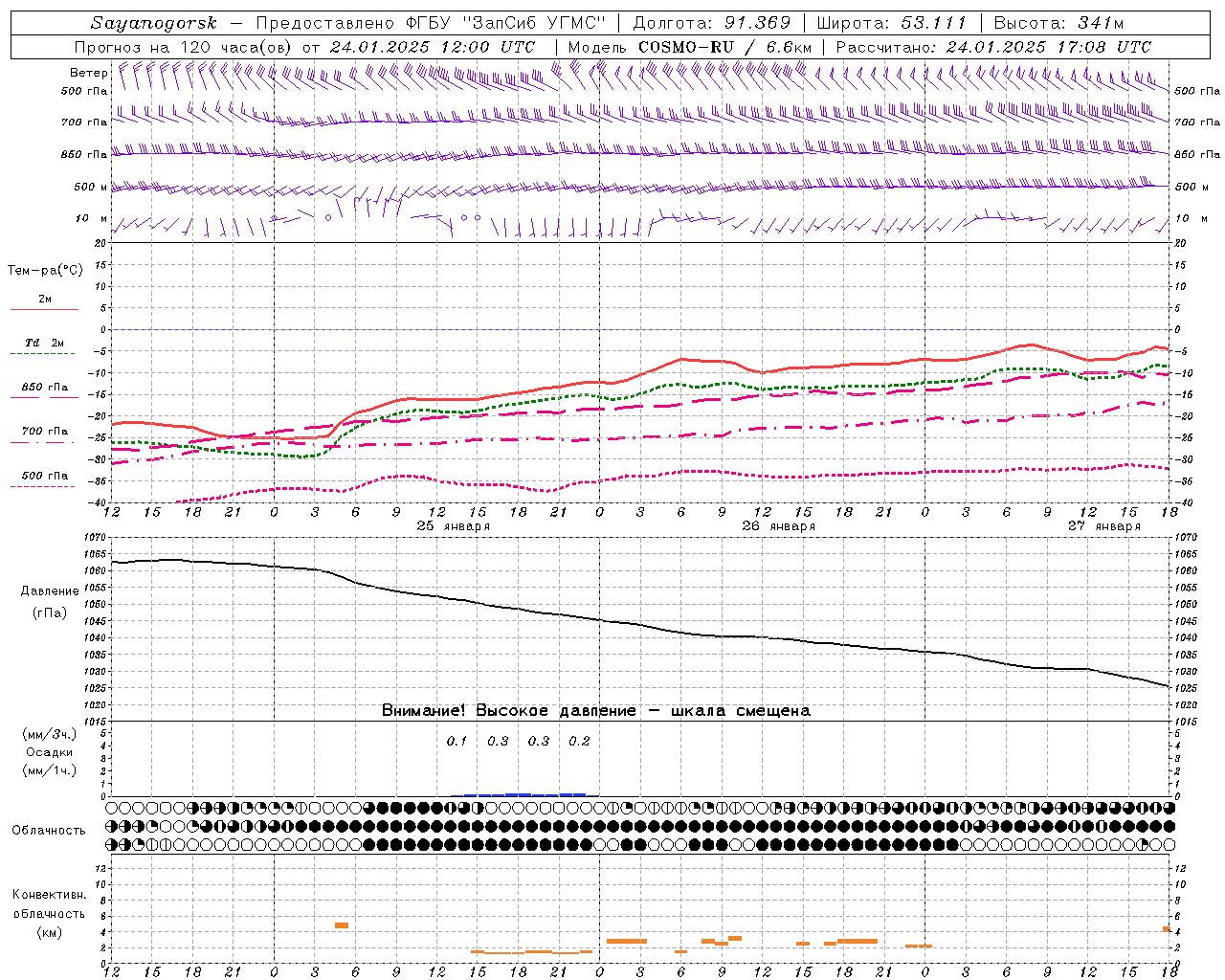The image size is (1225, 980).
Task: Click the '0.2' precipitation amount value
Action: [579, 741]
